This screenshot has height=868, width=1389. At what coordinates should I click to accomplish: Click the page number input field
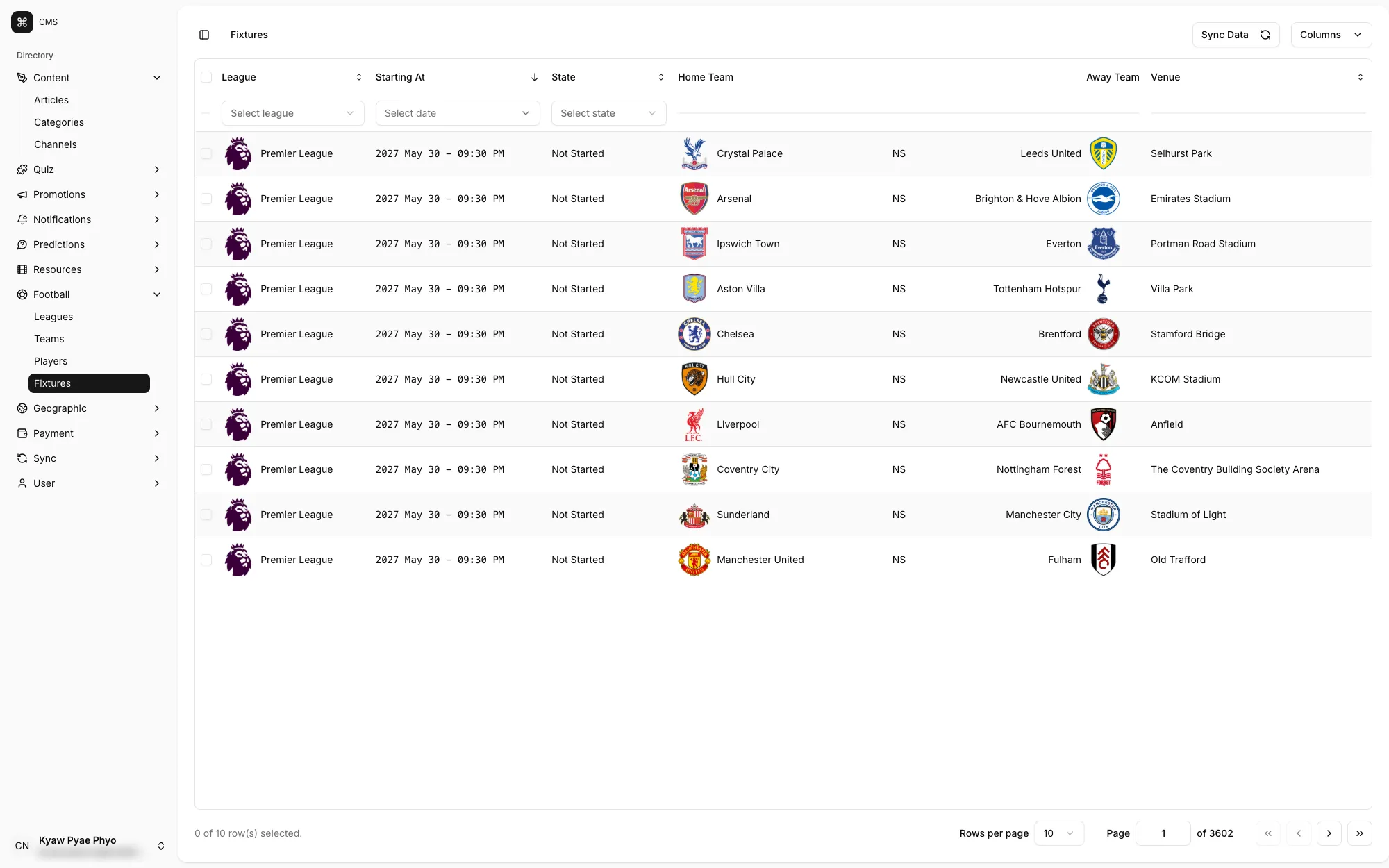point(1163,833)
